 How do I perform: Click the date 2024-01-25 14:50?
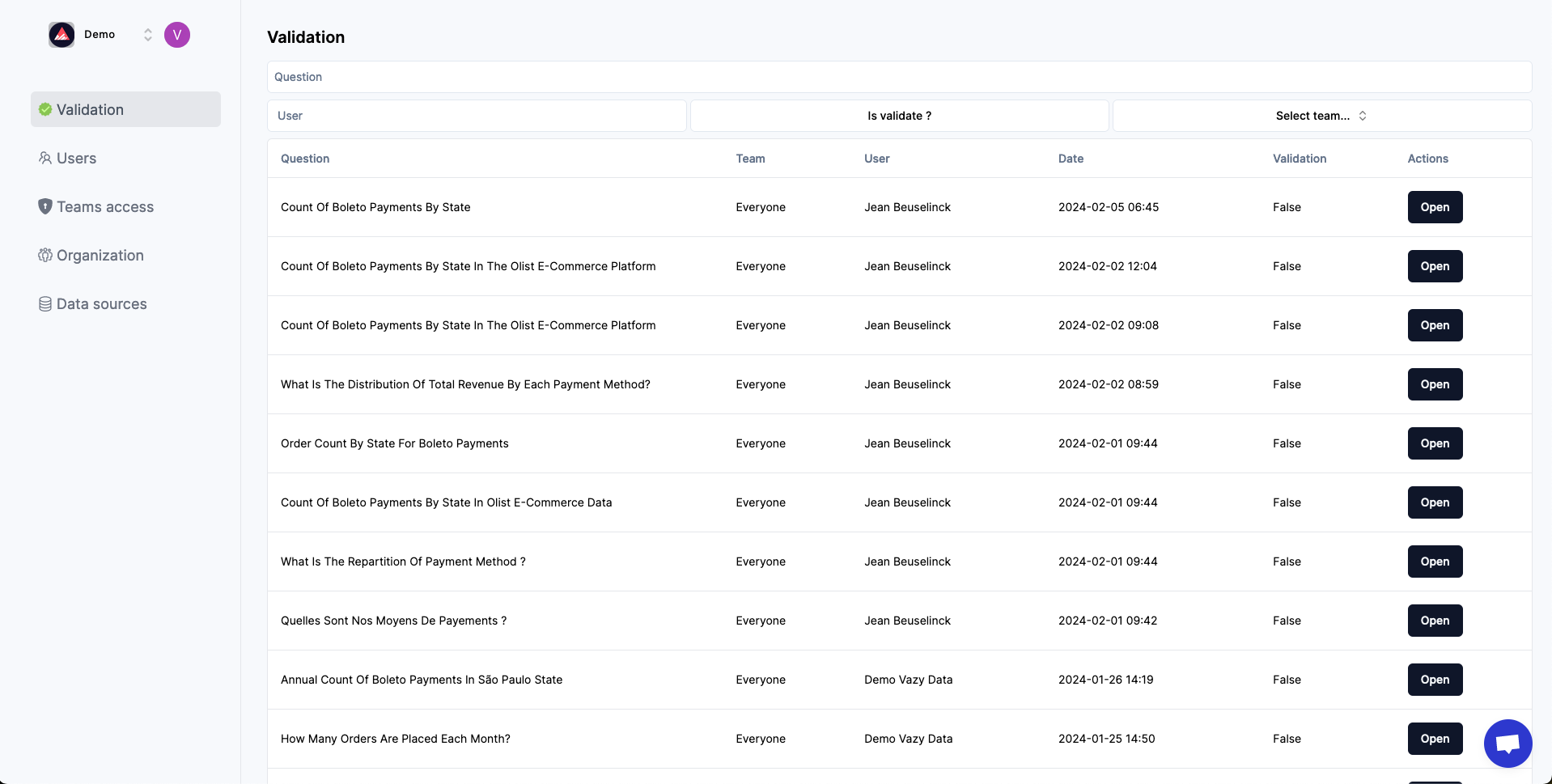click(1107, 739)
